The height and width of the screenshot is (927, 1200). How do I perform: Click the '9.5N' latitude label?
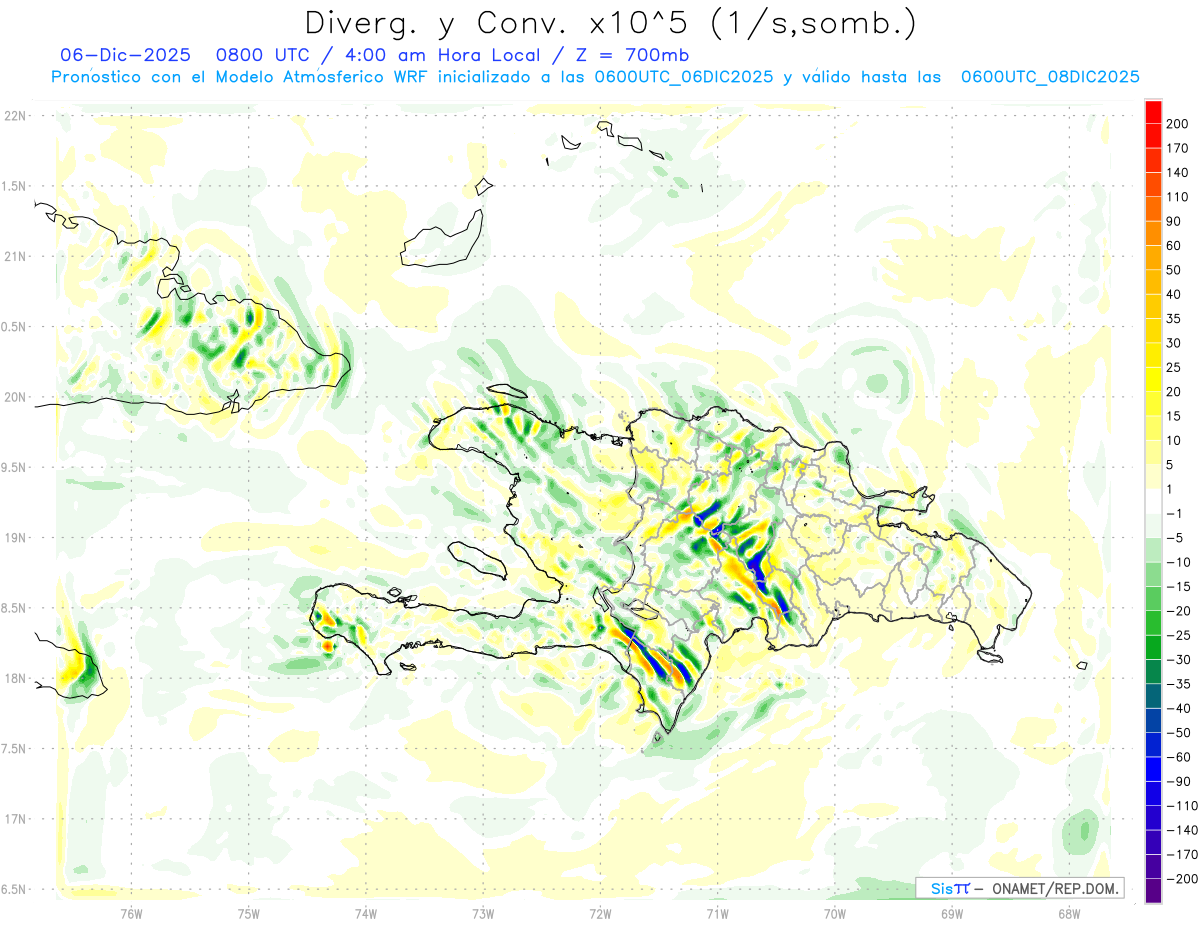tap(13, 467)
